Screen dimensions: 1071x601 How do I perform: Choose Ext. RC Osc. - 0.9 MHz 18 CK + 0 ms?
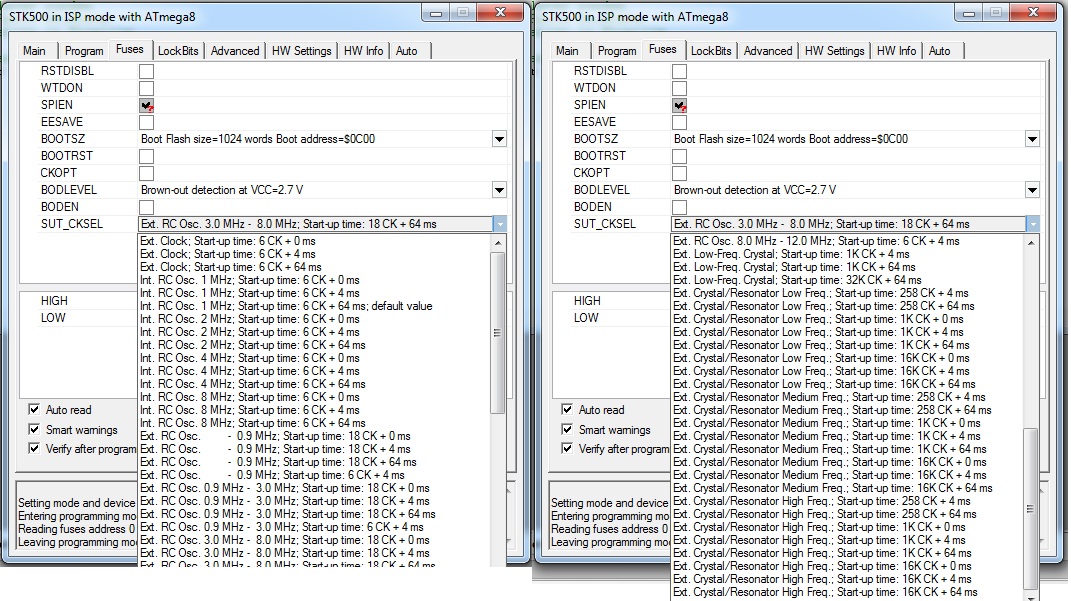point(275,436)
